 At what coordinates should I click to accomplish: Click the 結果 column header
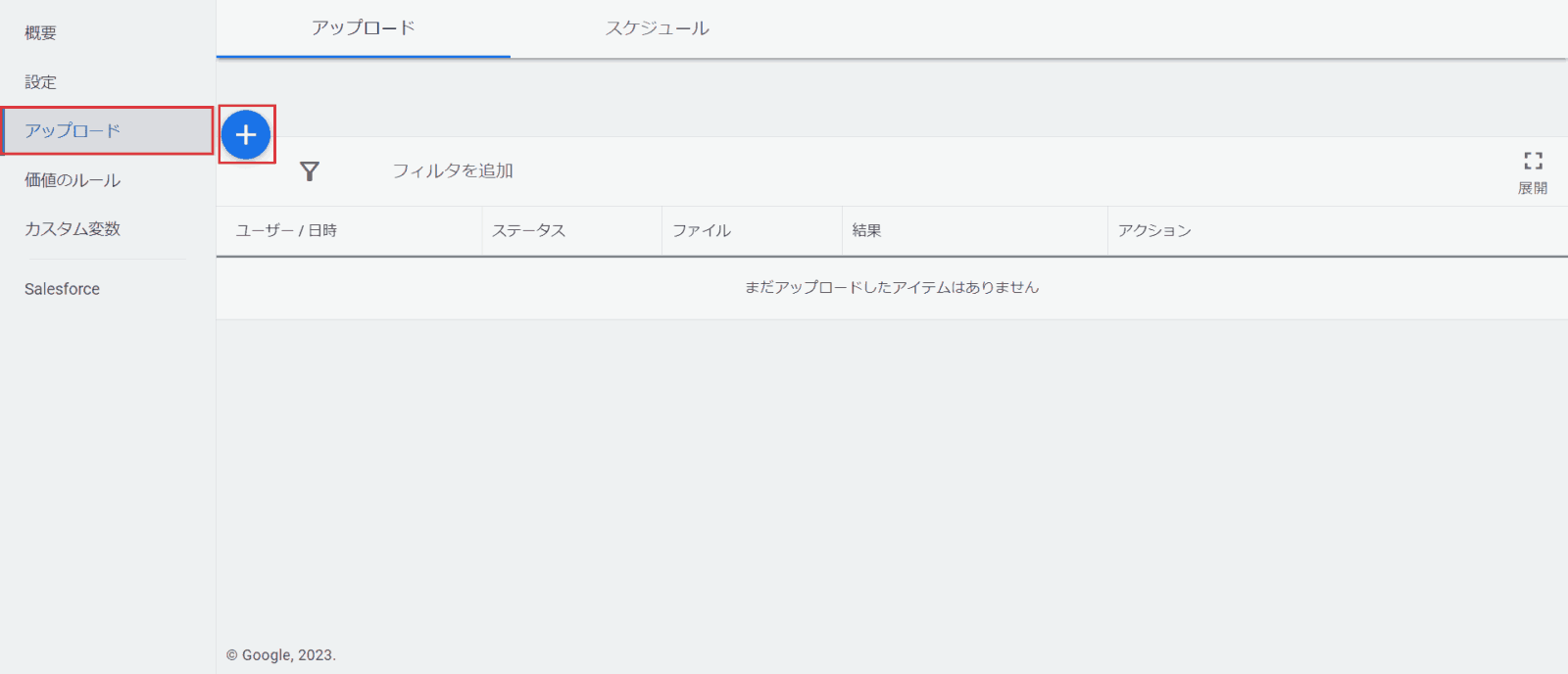point(866,231)
